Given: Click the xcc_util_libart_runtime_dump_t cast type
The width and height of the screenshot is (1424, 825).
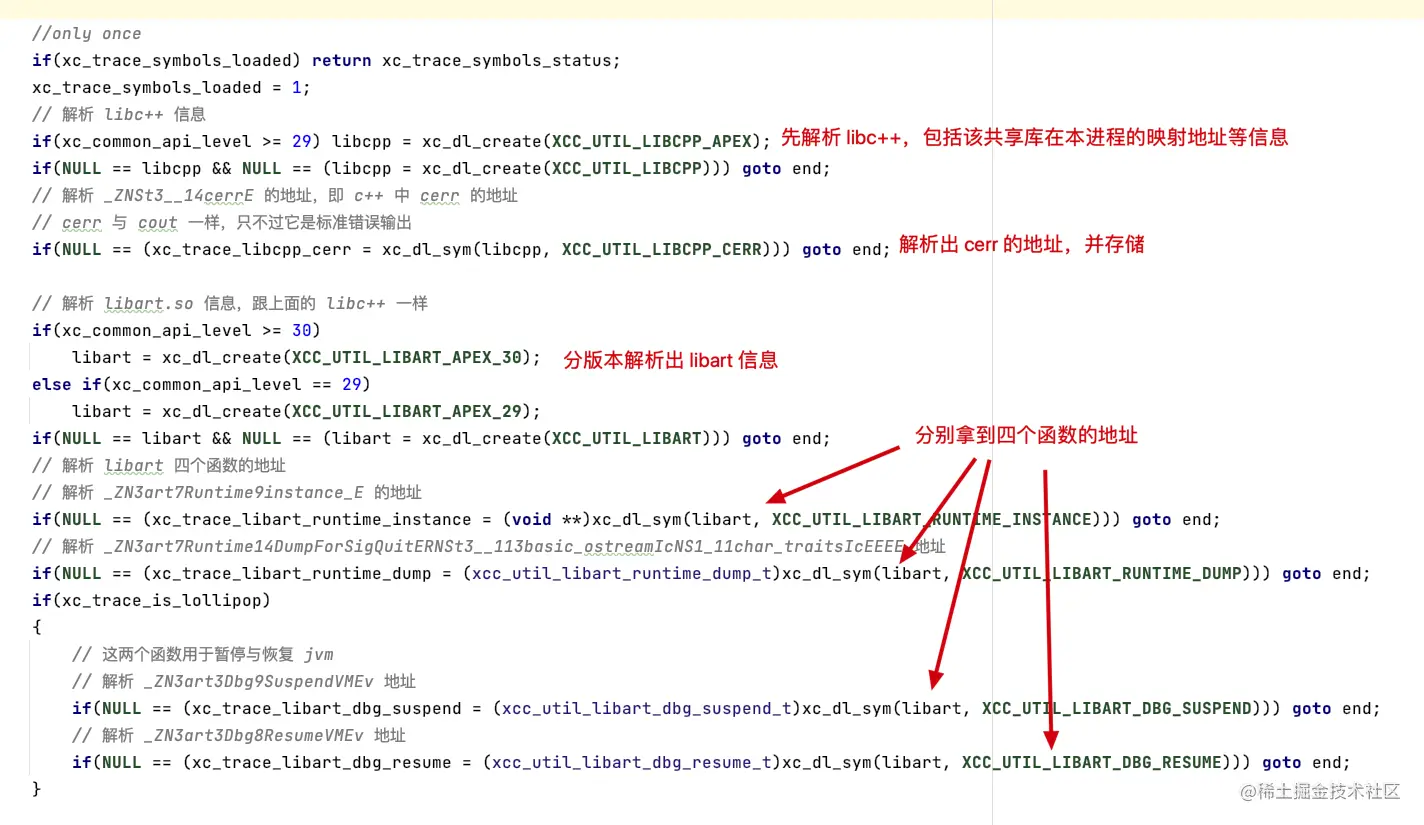Looking at the screenshot, I should tap(621, 574).
